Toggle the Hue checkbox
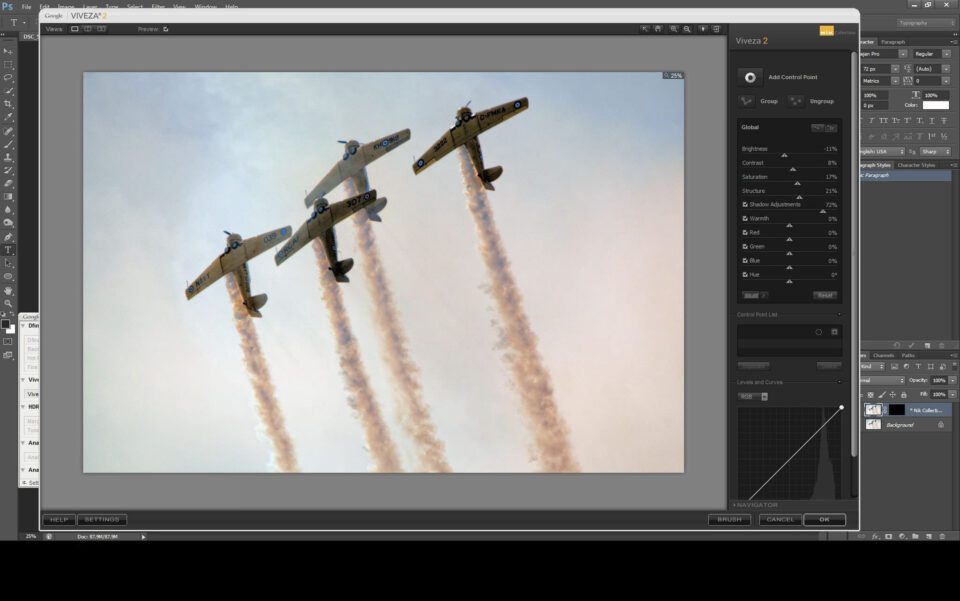Viewport: 960px width, 601px height. (x=745, y=275)
